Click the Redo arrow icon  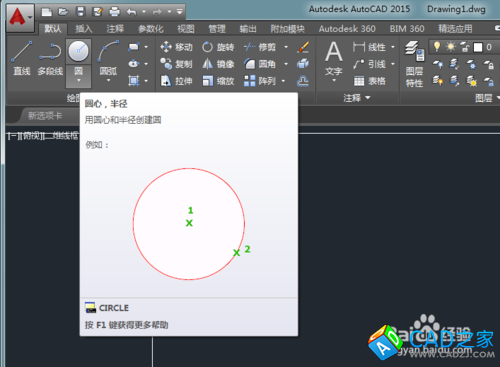tap(157, 12)
